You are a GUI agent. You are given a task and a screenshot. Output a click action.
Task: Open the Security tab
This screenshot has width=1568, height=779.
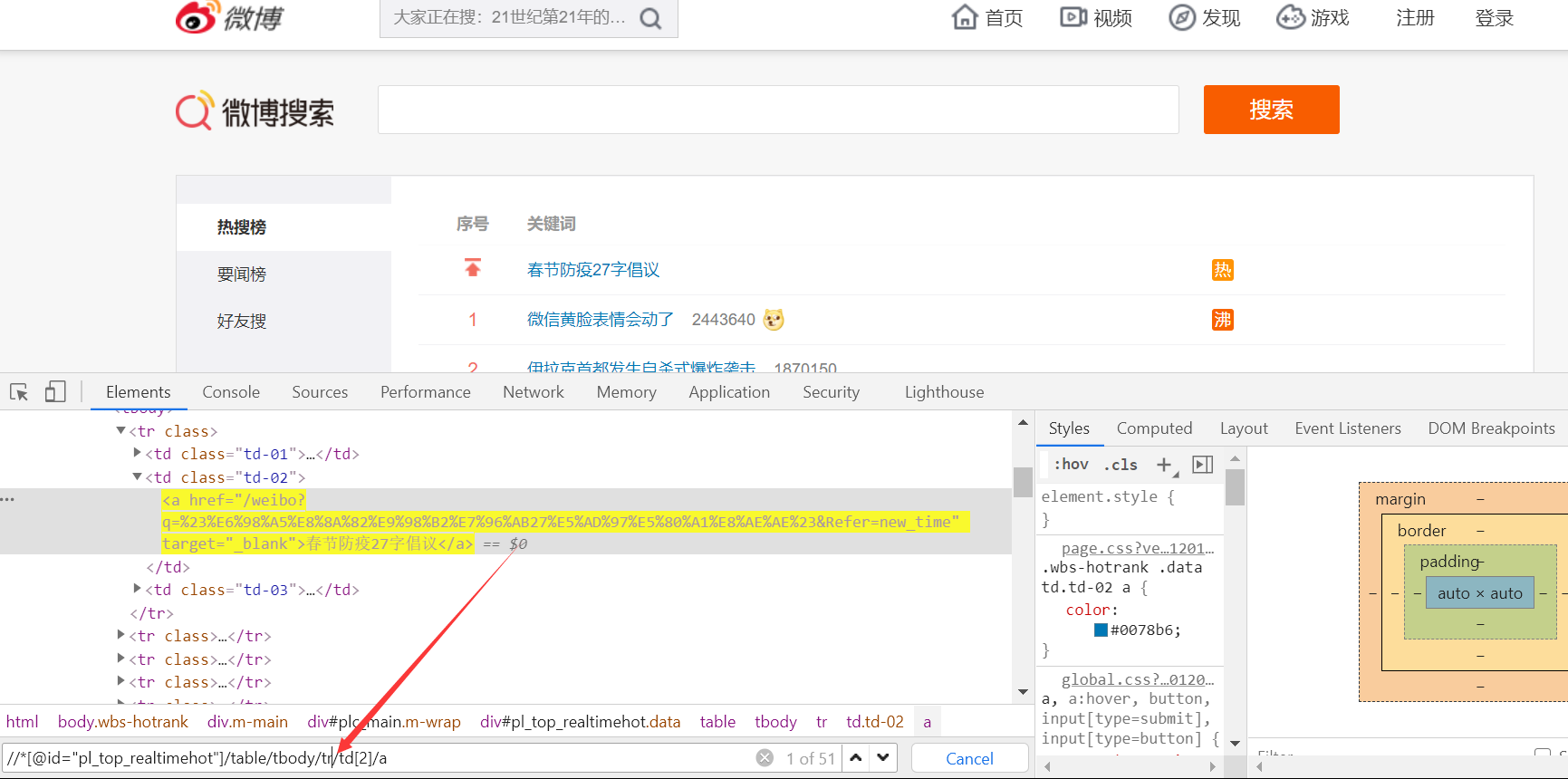pos(831,392)
